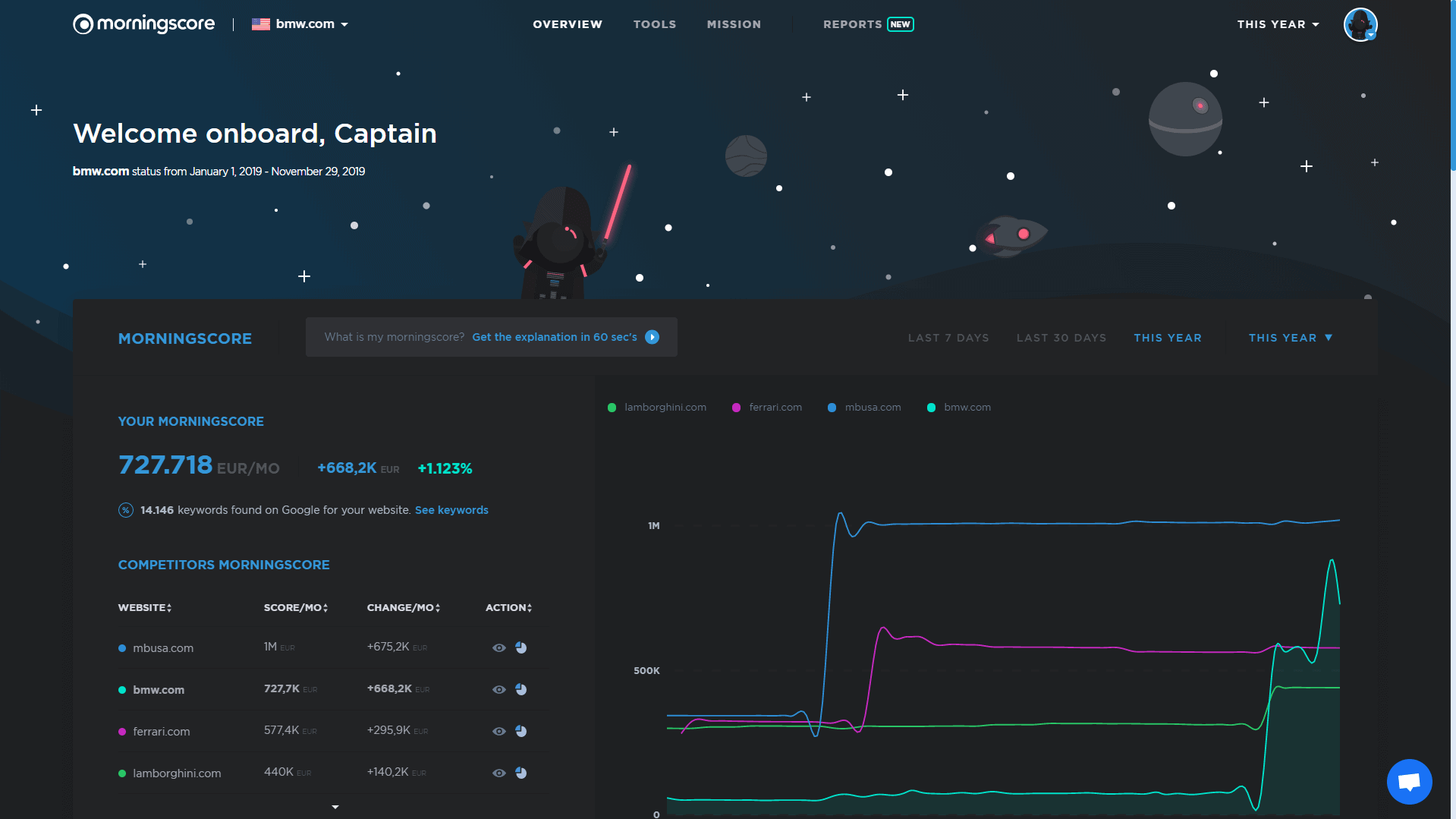Click the morningscore logo
This screenshot has width=1456, height=819.
pos(143,24)
